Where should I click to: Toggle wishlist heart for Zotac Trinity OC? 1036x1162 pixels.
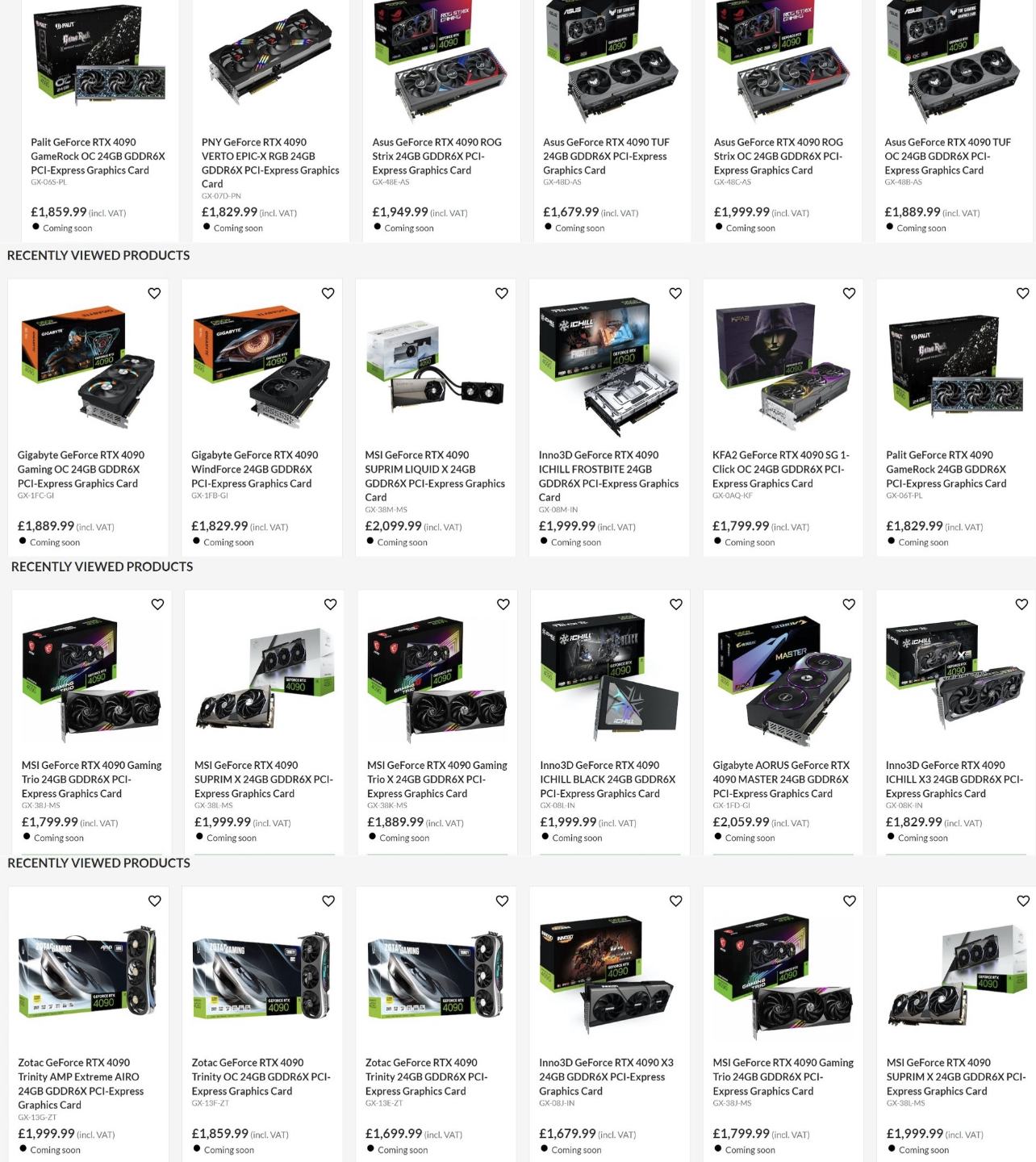click(x=328, y=901)
